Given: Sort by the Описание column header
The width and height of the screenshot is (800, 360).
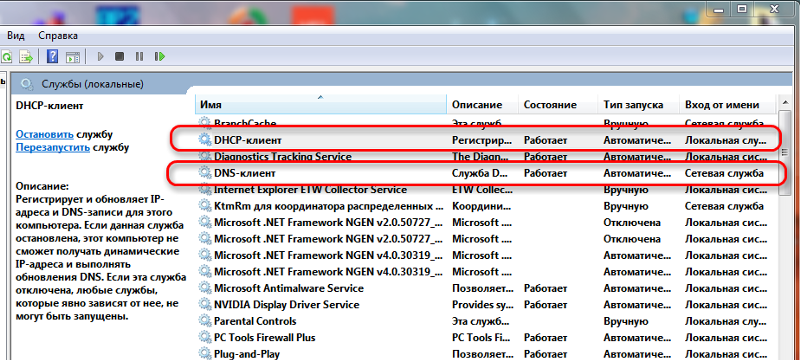Looking at the screenshot, I should coord(483,105).
